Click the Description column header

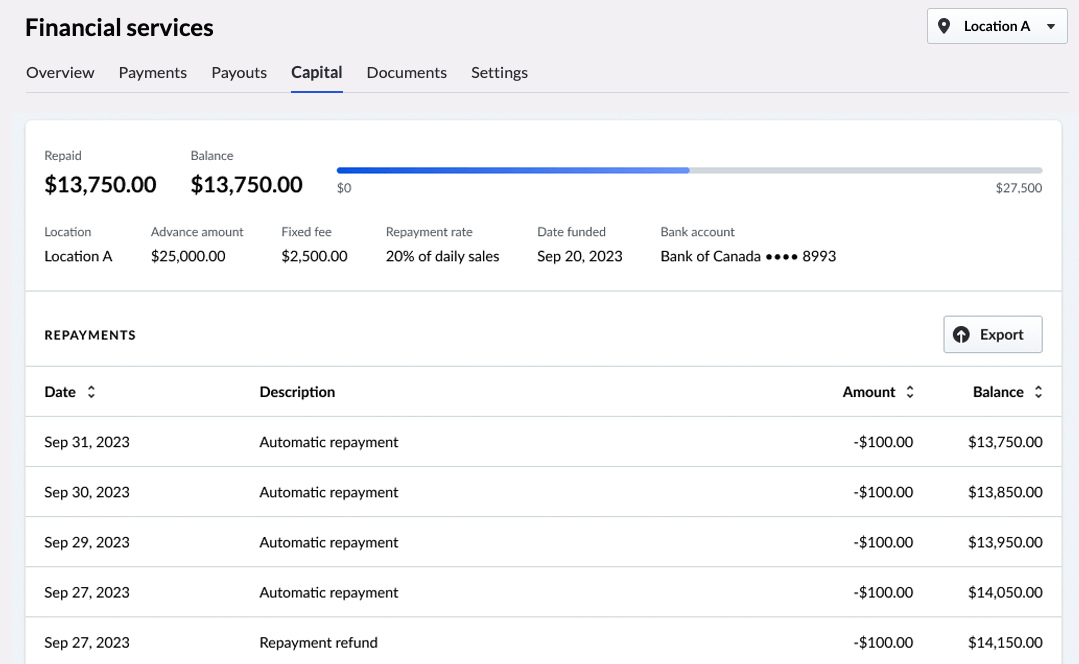[297, 392]
